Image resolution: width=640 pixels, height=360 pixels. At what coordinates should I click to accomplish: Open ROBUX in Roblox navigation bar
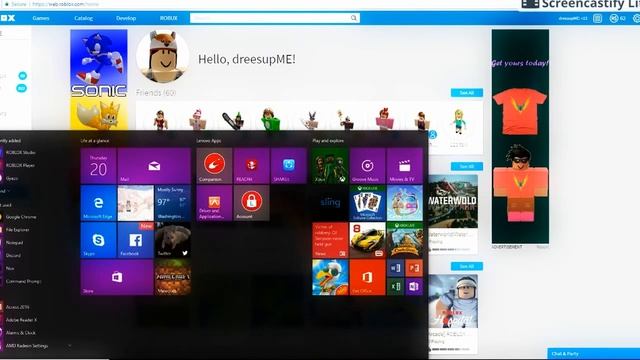(169, 18)
